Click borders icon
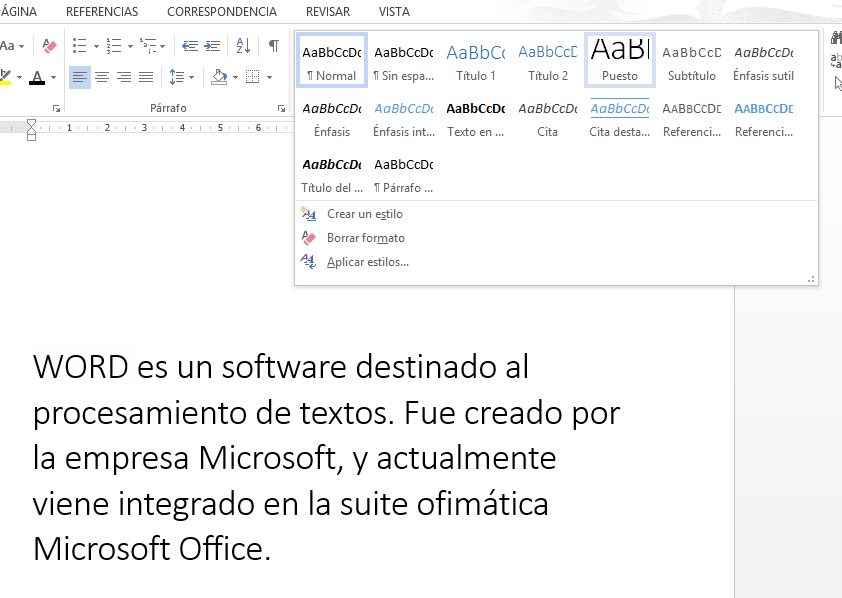This screenshot has width=842, height=598. tap(252, 77)
